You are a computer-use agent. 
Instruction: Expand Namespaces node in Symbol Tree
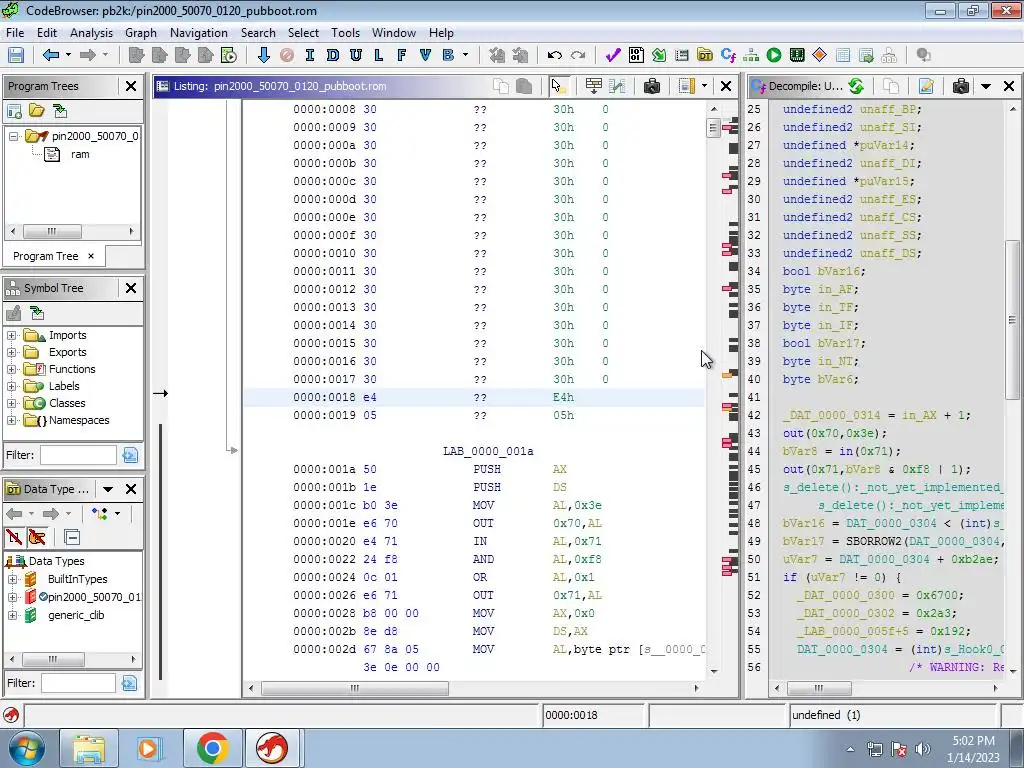[11, 420]
